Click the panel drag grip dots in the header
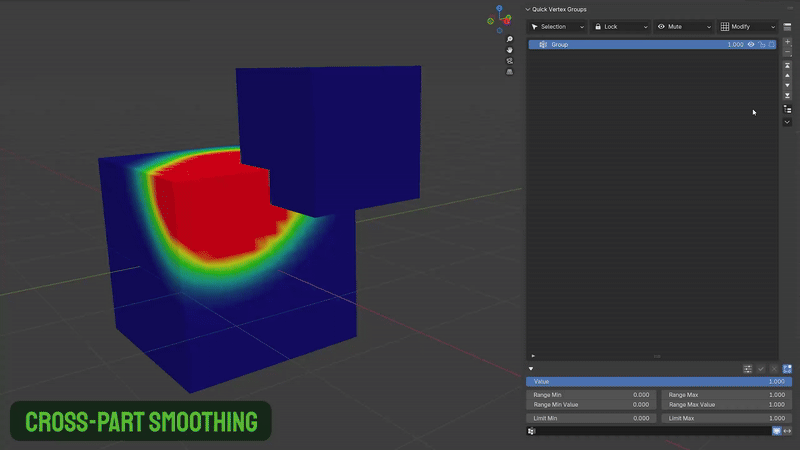This screenshot has height=450, width=800. tap(790, 9)
